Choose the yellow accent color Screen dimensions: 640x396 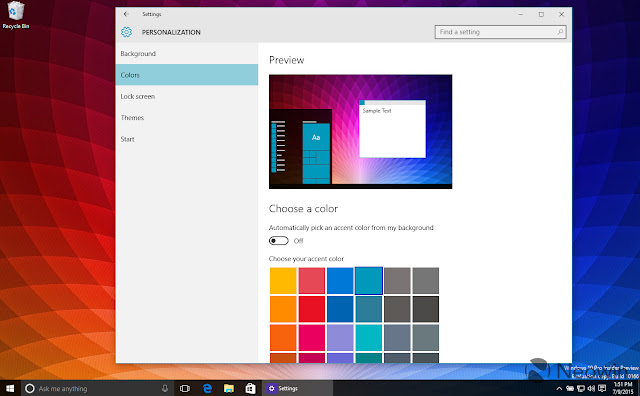pos(283,281)
